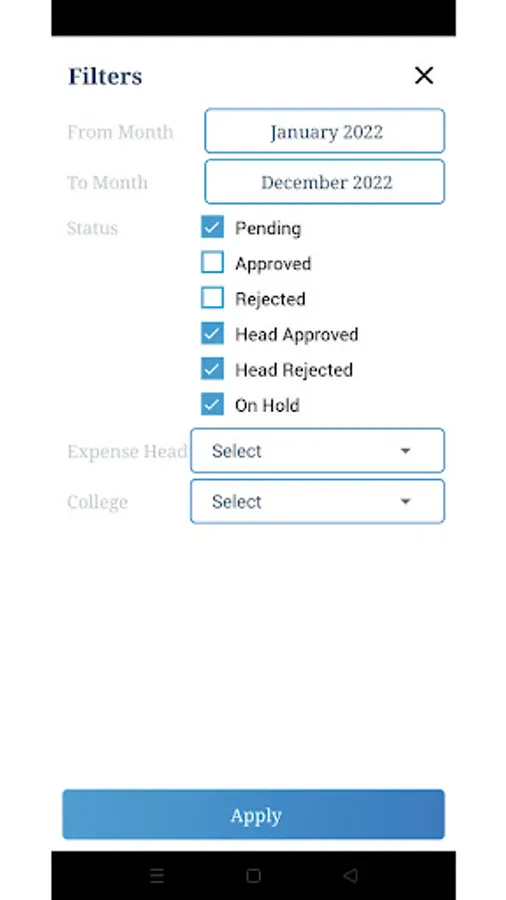Check the Approved status checkbox

tap(212, 263)
